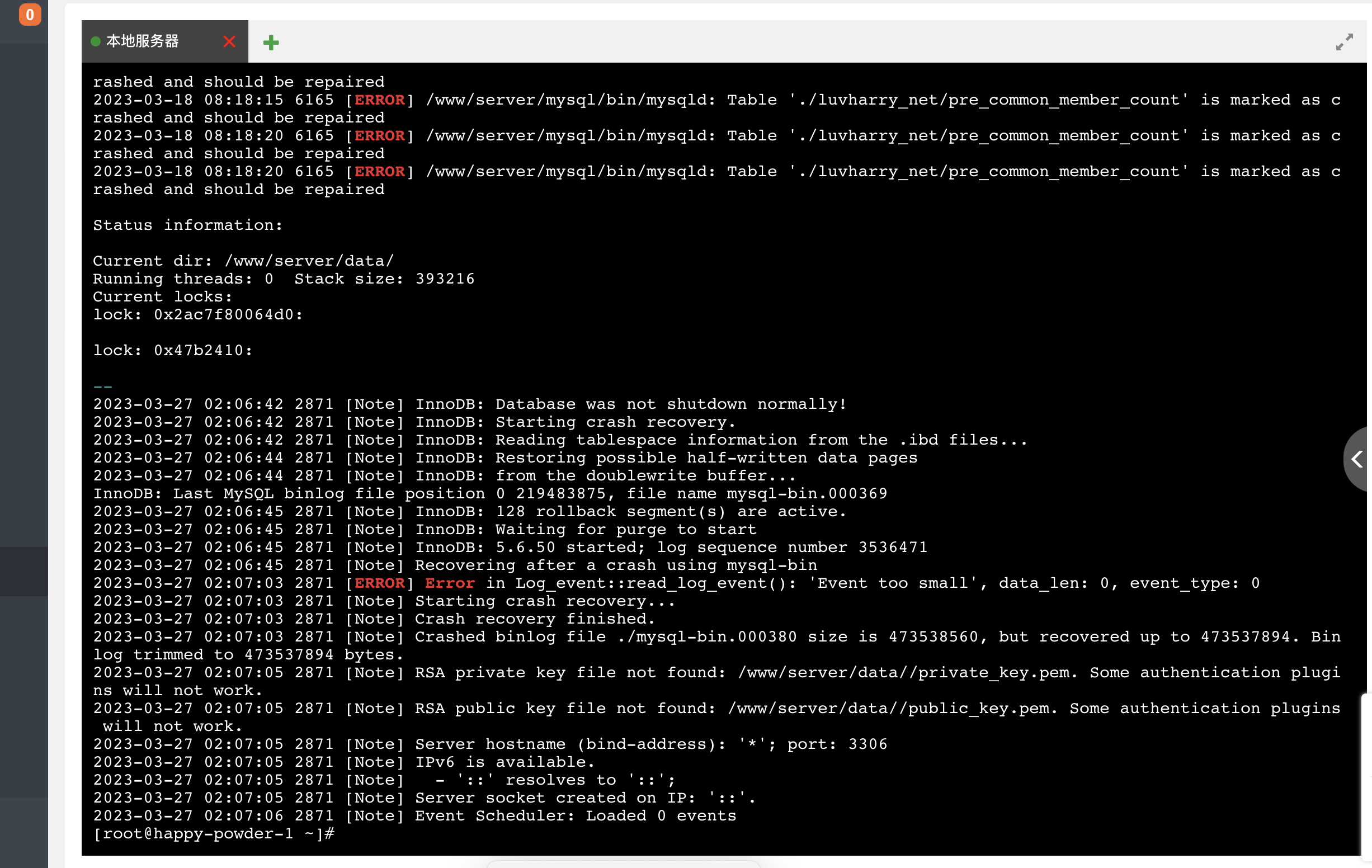Close the 本地服务器 session via red X

229,41
